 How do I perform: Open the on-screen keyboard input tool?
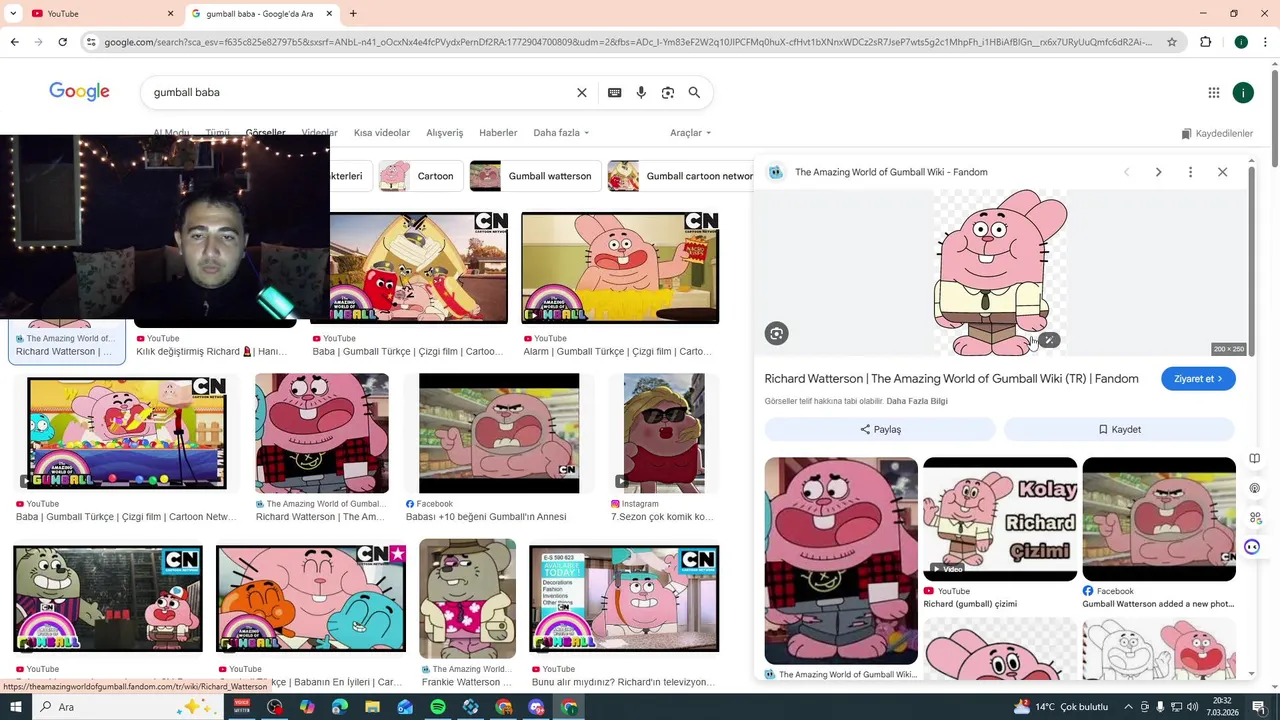[x=615, y=92]
